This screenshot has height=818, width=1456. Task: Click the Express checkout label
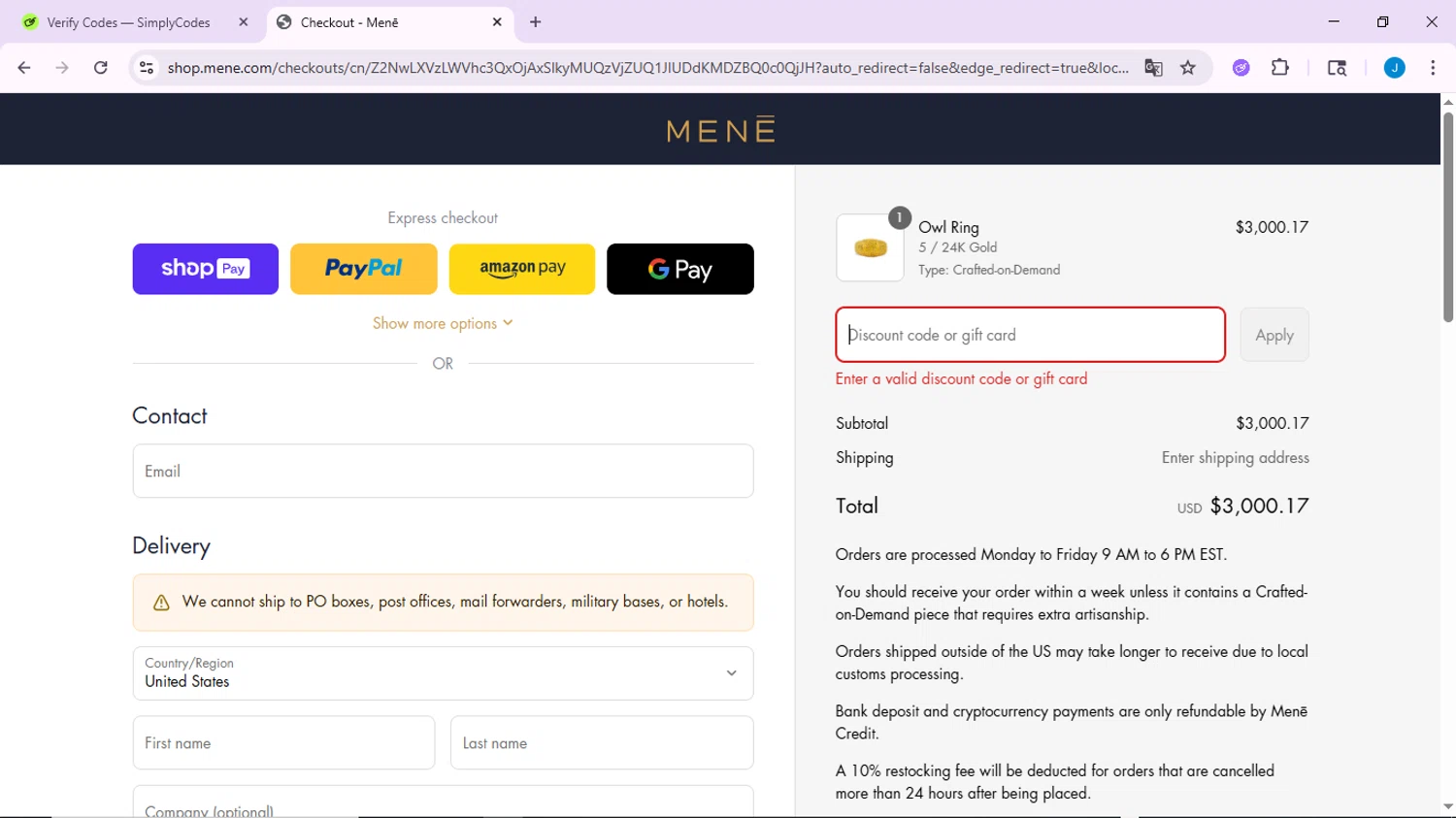click(x=443, y=218)
